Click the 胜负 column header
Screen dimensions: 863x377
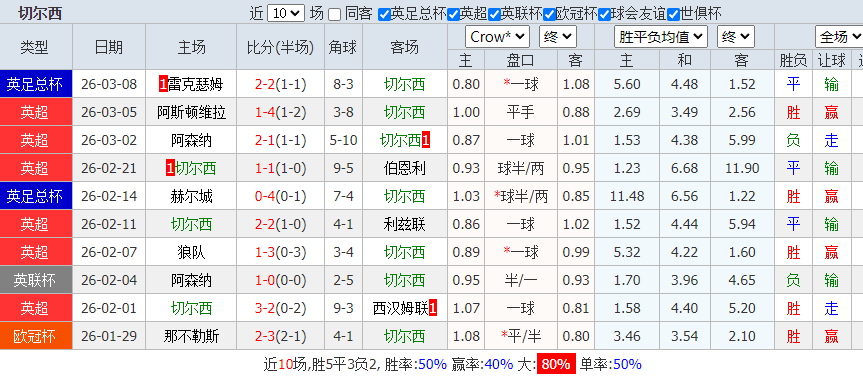[x=793, y=60]
